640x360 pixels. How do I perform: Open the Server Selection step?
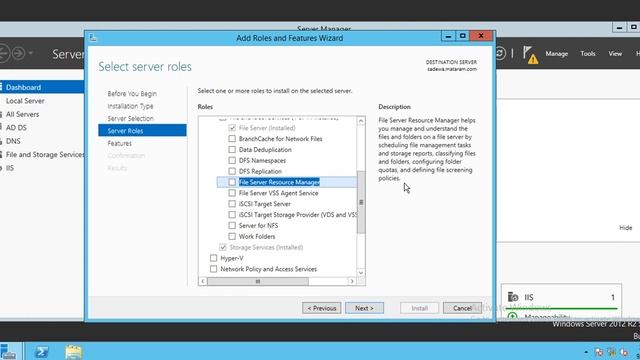pos(130,118)
